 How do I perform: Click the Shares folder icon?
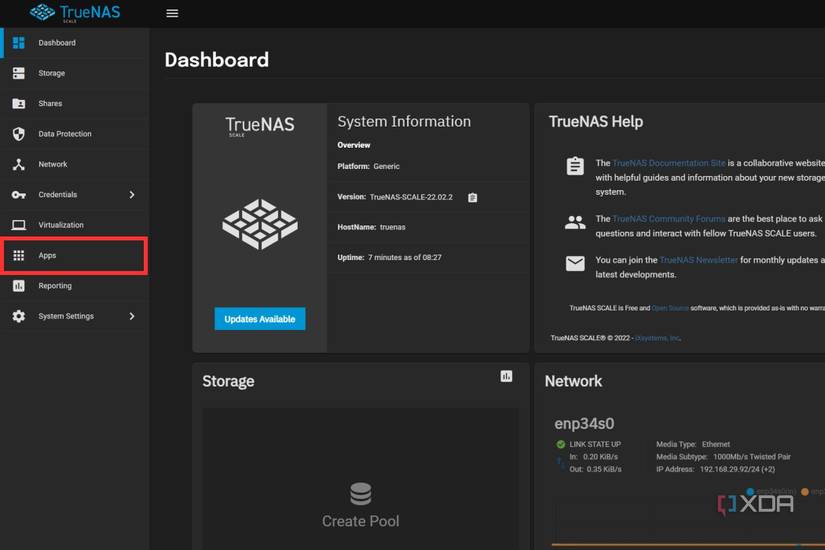[19, 104]
